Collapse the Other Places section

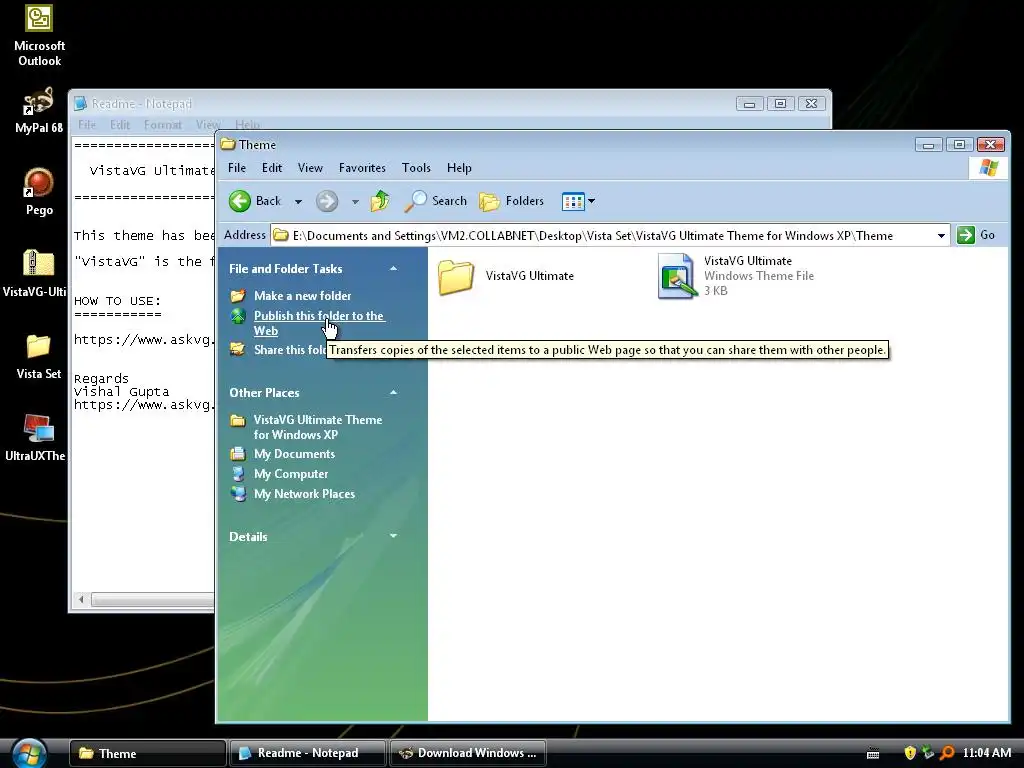point(393,392)
